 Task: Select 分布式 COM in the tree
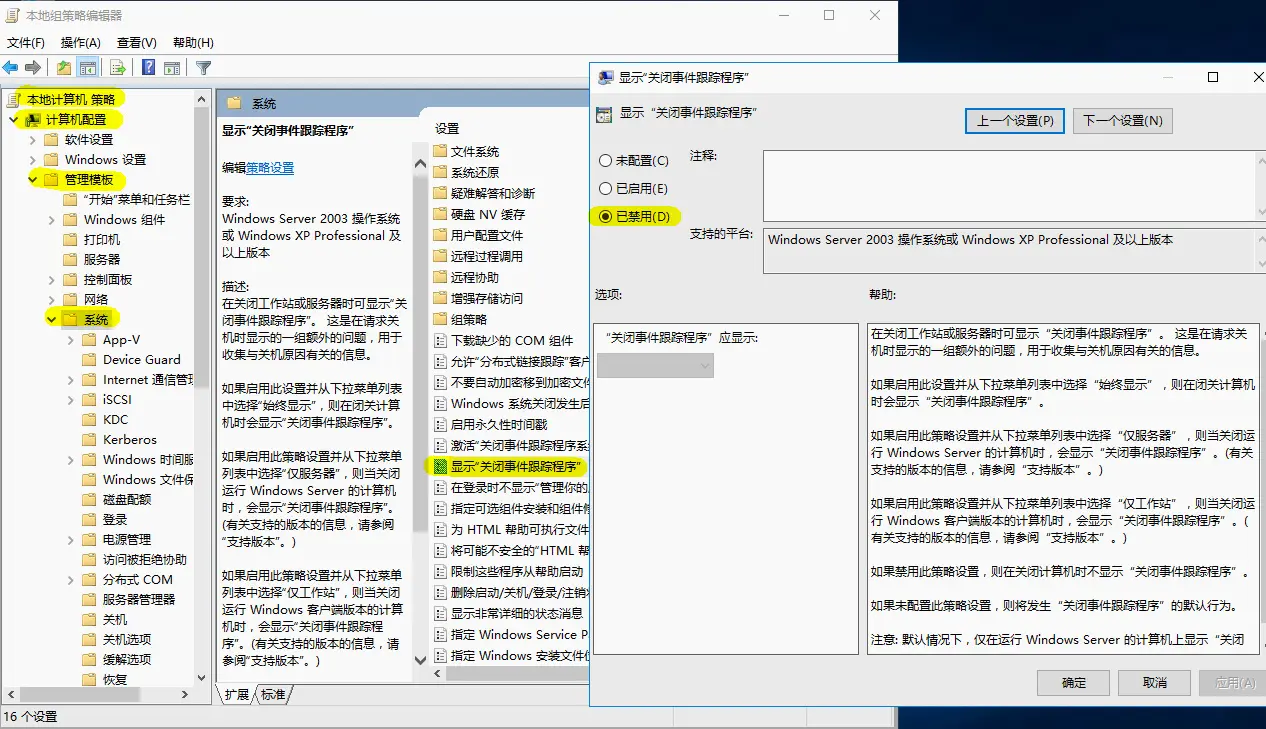point(137,579)
